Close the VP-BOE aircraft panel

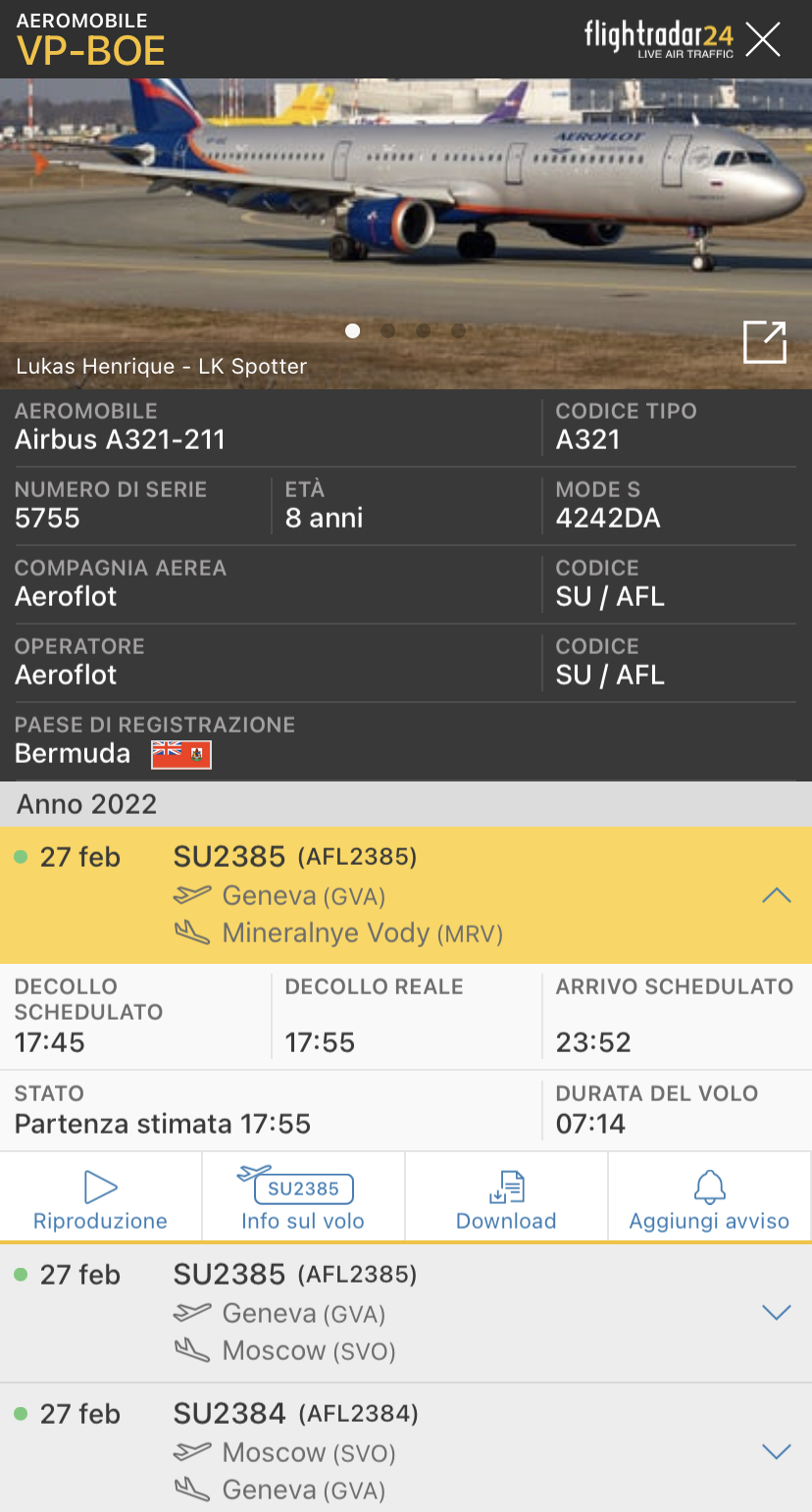762,39
